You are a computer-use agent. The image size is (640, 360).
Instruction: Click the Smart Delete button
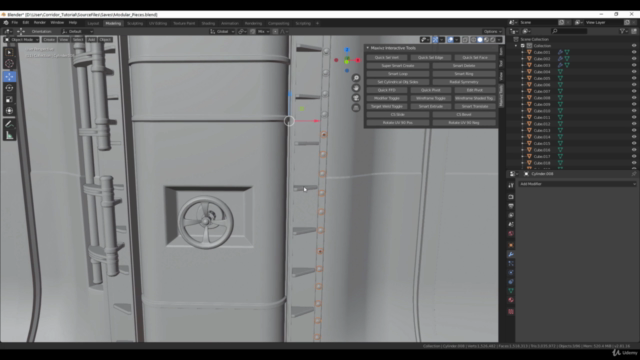[464, 66]
